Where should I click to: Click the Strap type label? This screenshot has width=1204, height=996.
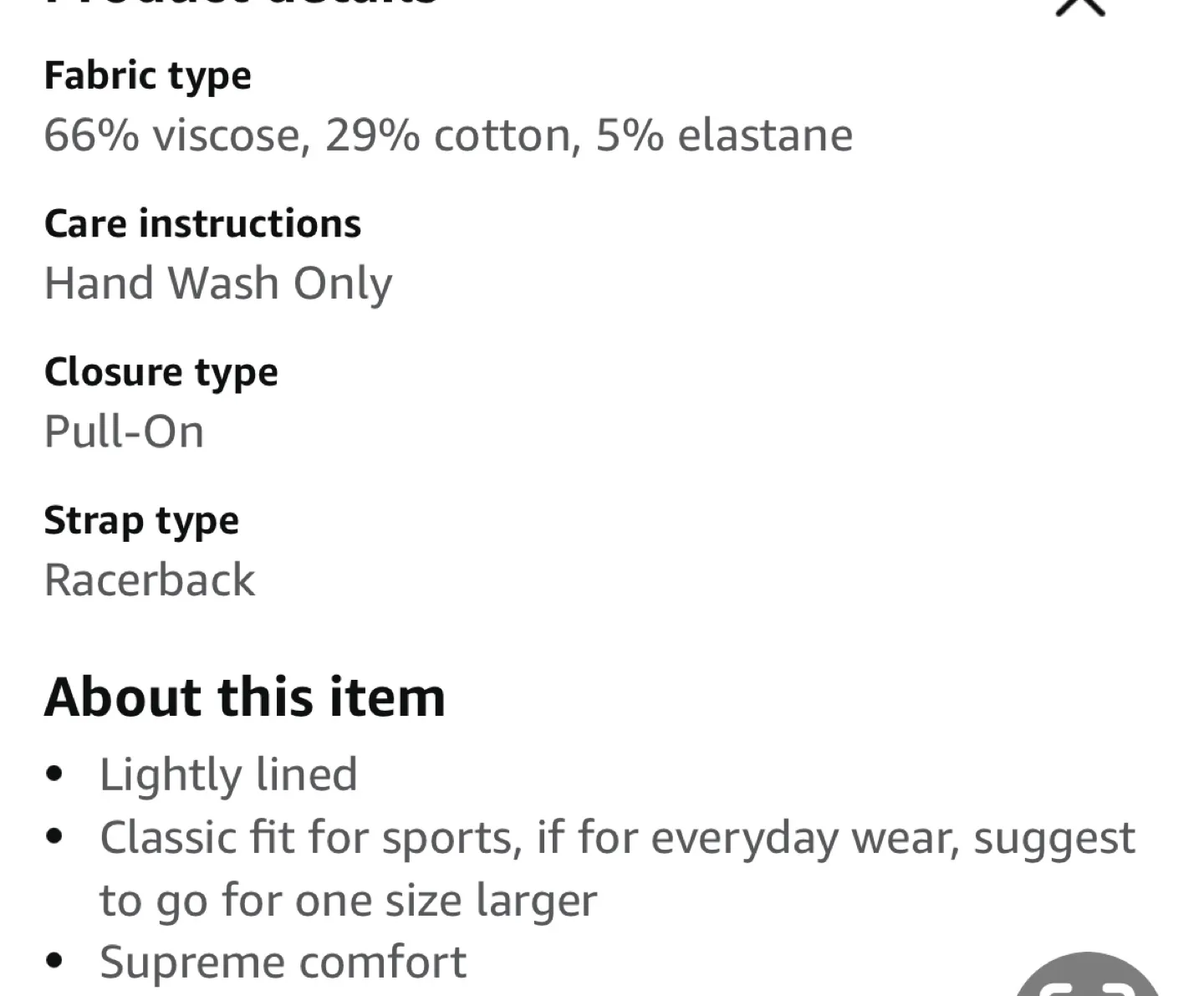tap(142, 519)
